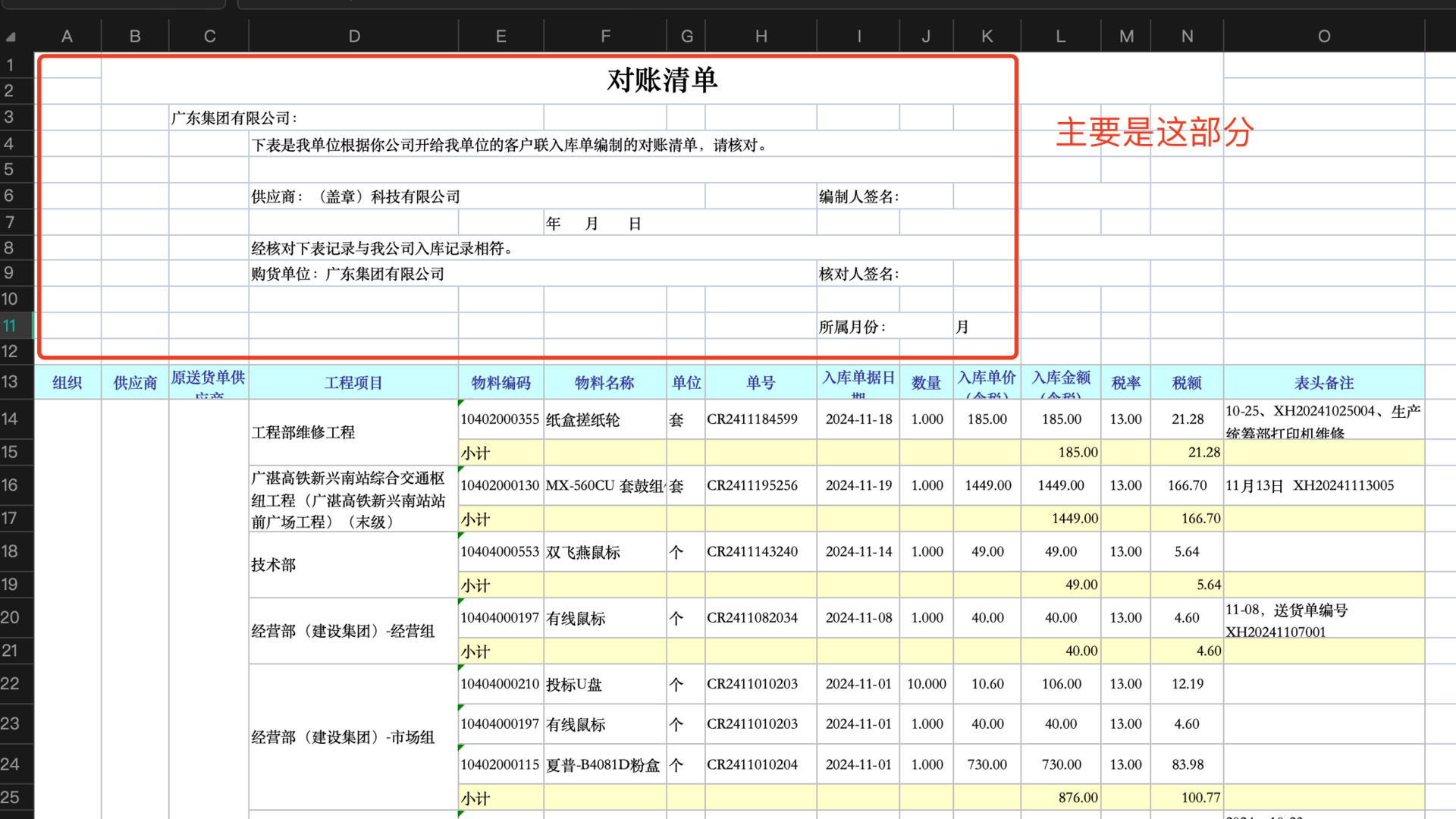Screen dimensions: 1456x819
Task: Click the cell 夏普-B4081D粉盒
Action: (x=605, y=764)
